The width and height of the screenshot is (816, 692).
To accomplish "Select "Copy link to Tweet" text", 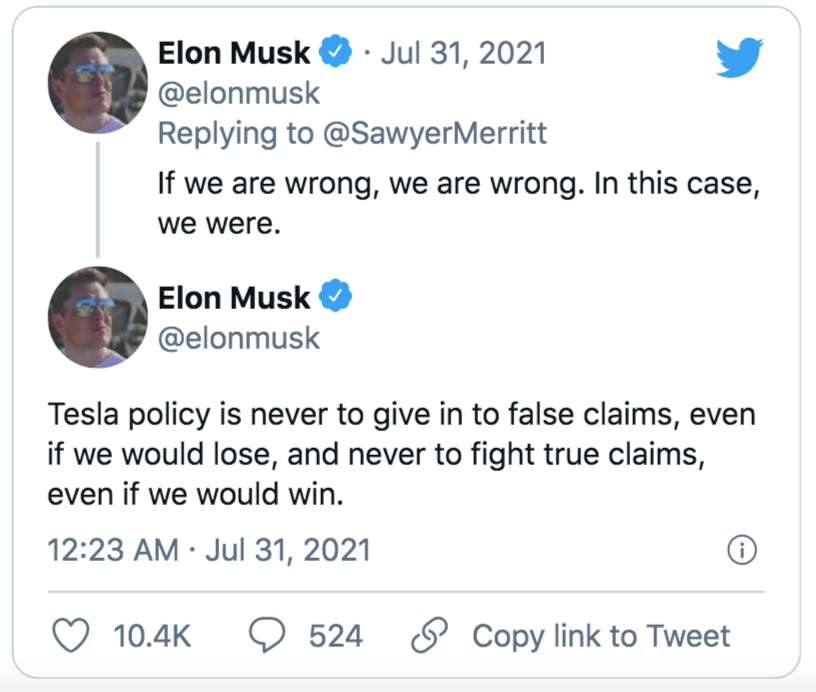I will coord(601,636).
